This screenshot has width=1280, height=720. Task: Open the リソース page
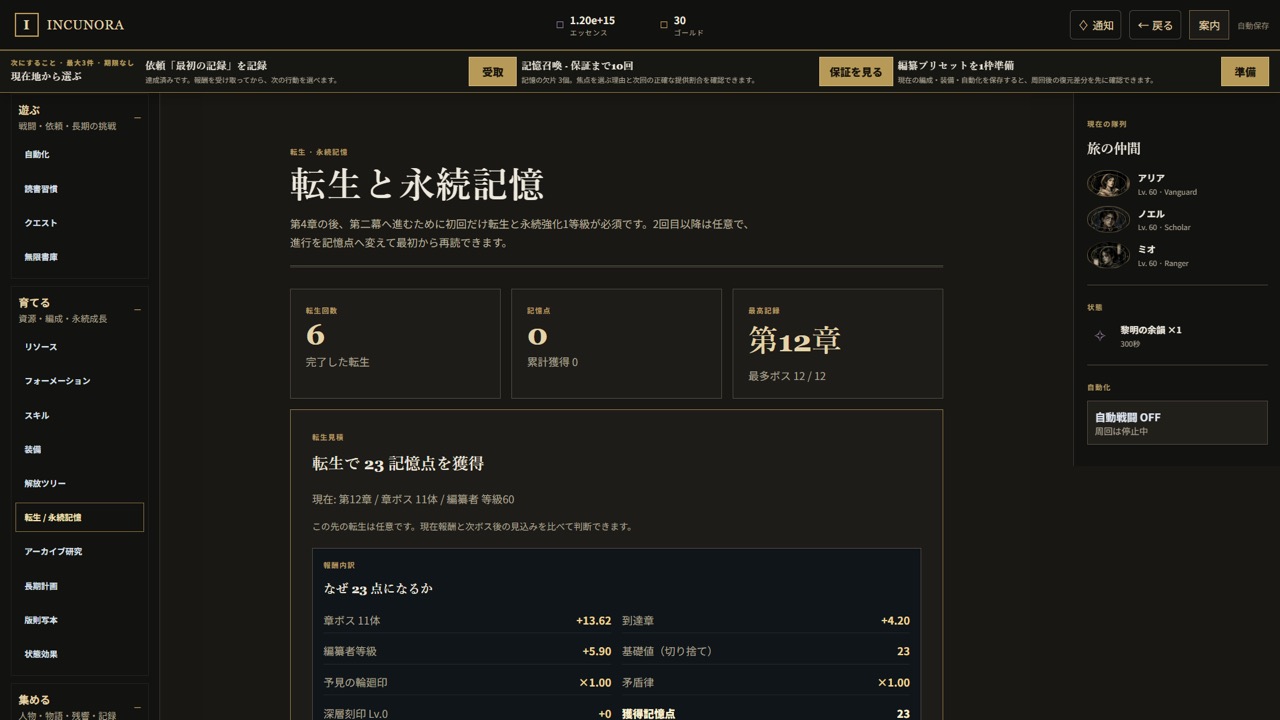(x=80, y=347)
